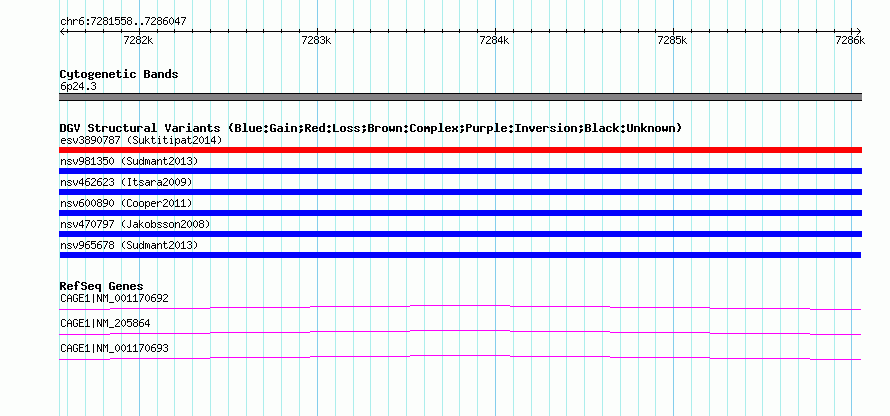Click the red loss bar for esv3890787
Screen dimensions: 890x416
click(x=460, y=150)
